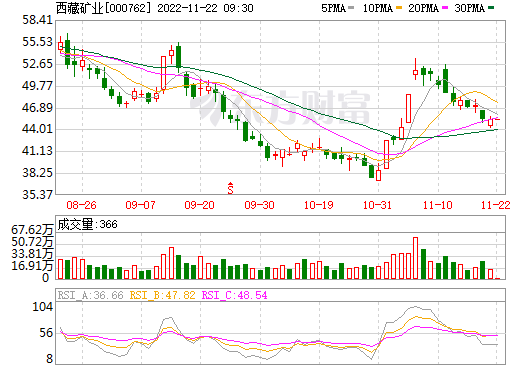Click volume axis label 50.72万
The image size is (520, 365).
(x=32, y=242)
